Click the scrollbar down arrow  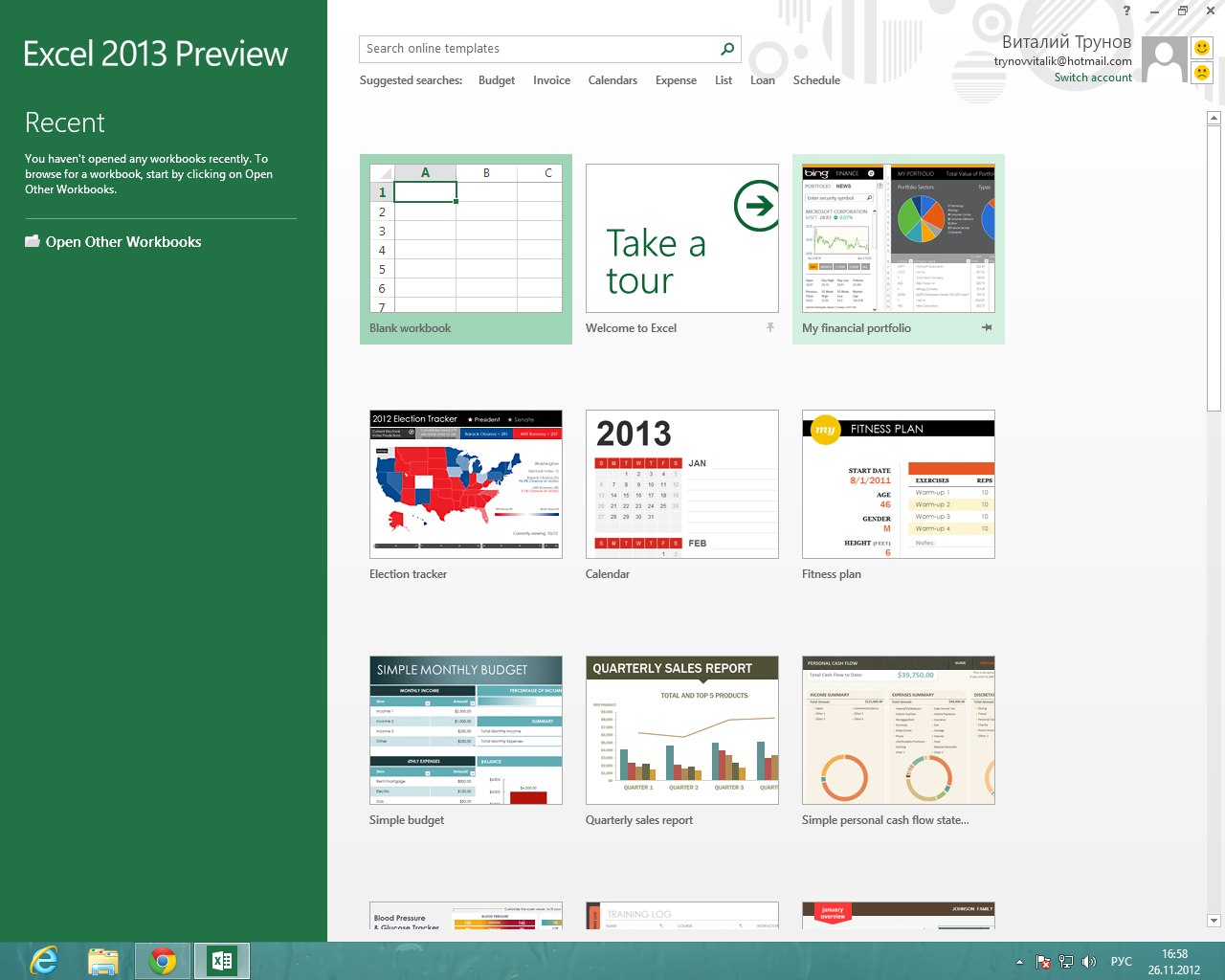tap(1214, 921)
